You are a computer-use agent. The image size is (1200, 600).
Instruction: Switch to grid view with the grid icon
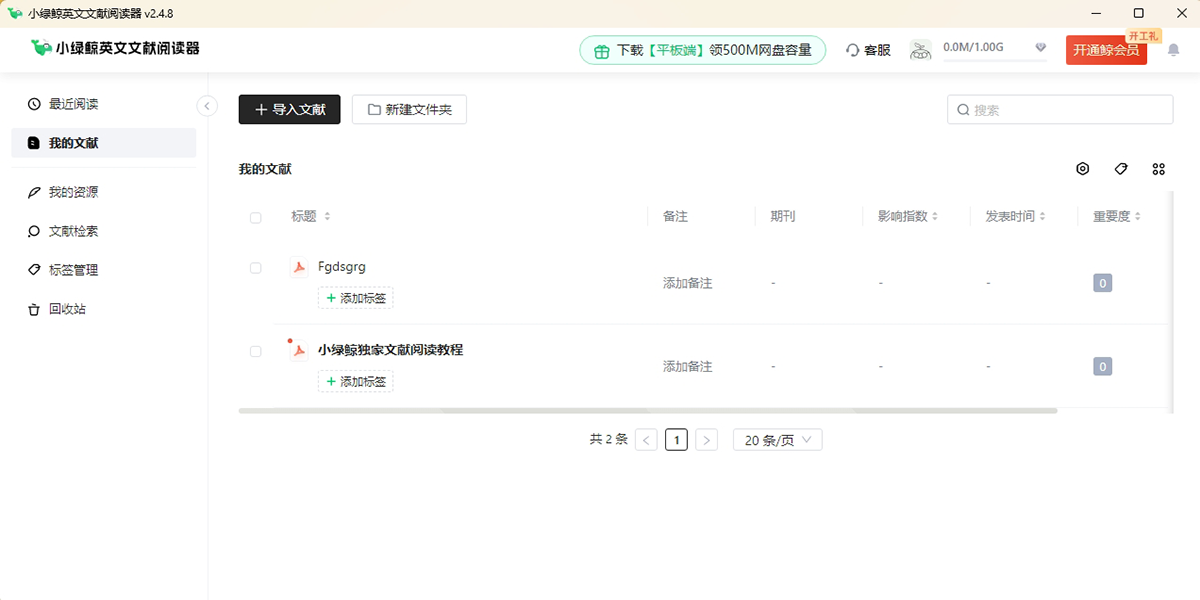[1158, 168]
